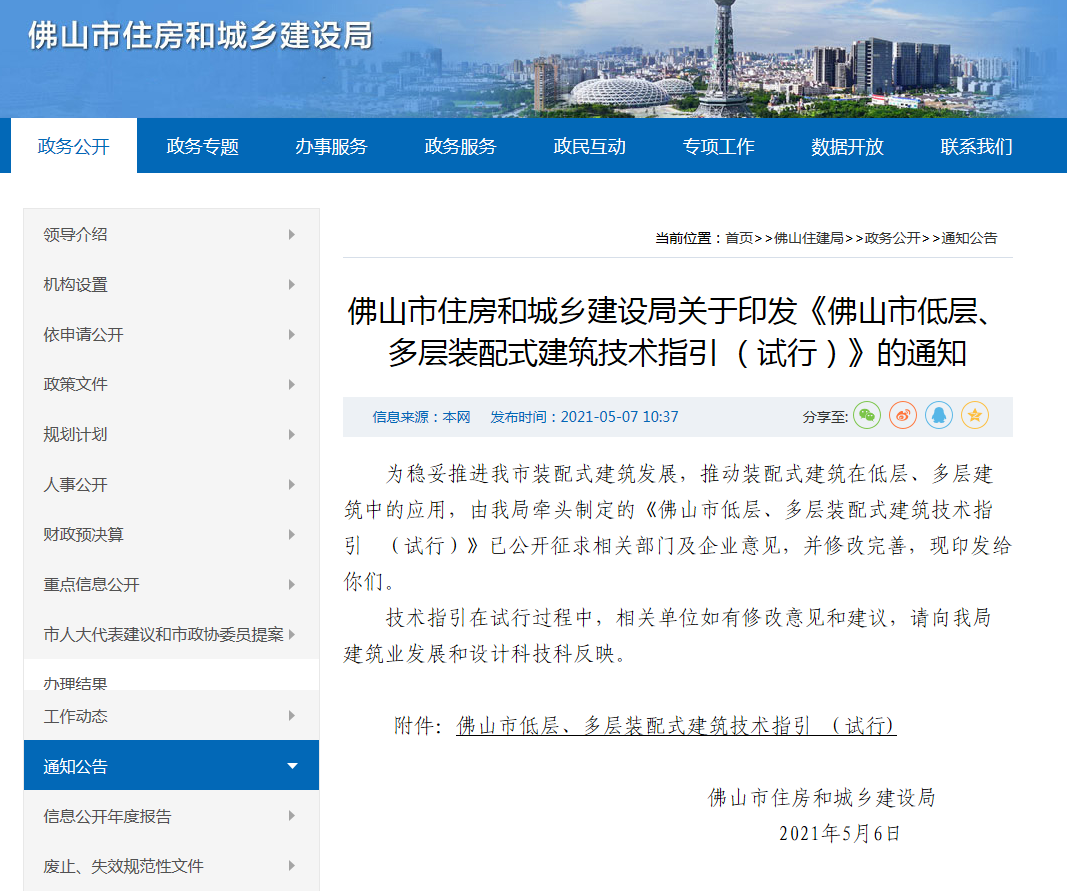Select 规划计划 in sidebar
This screenshot has width=1067, height=891.
(76, 434)
